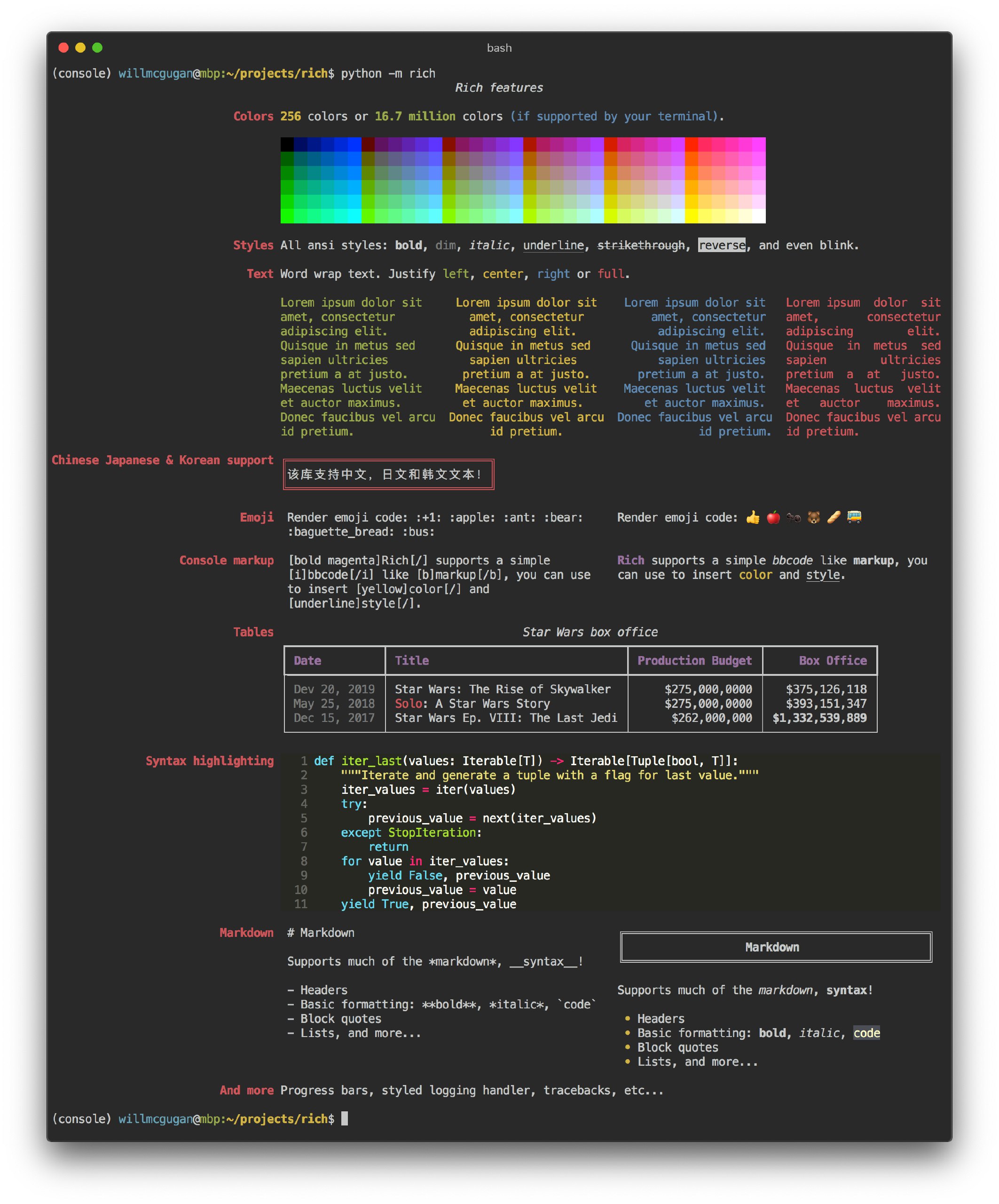Click the 'strikethrough' styled word
Screen dimensions: 999x1204
tap(641, 246)
